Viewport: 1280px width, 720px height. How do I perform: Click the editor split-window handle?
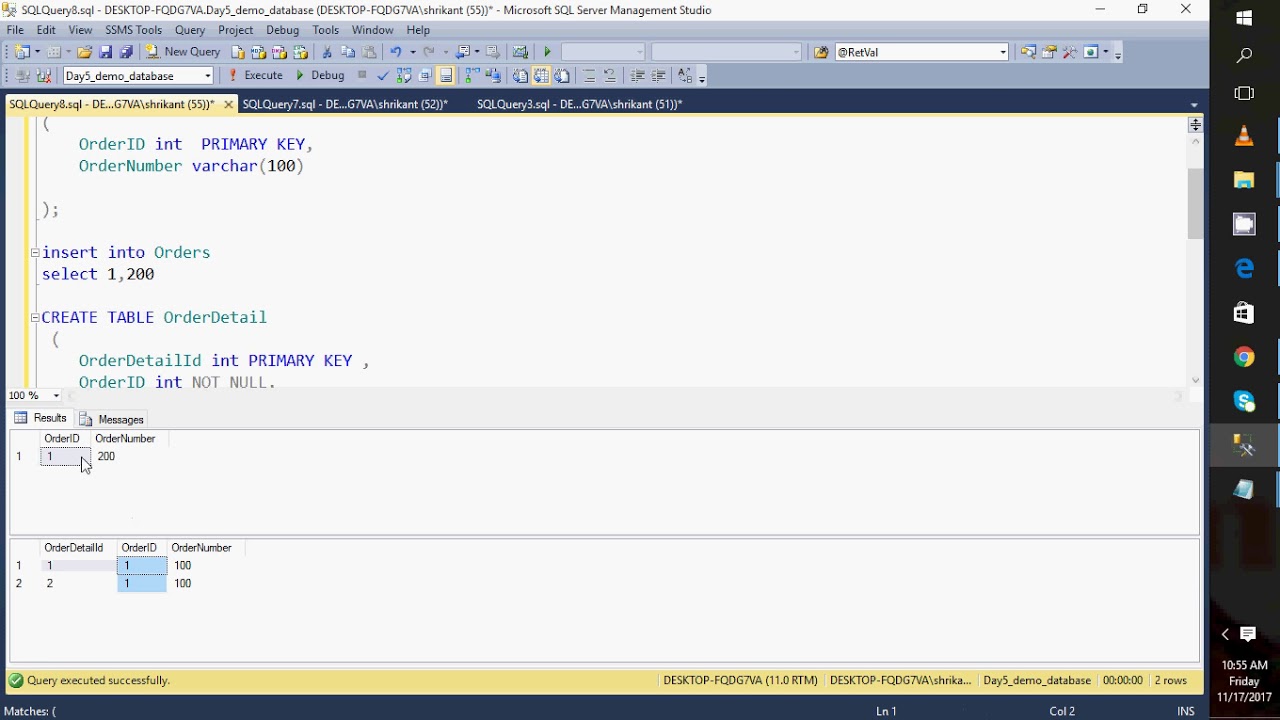tap(1195, 125)
